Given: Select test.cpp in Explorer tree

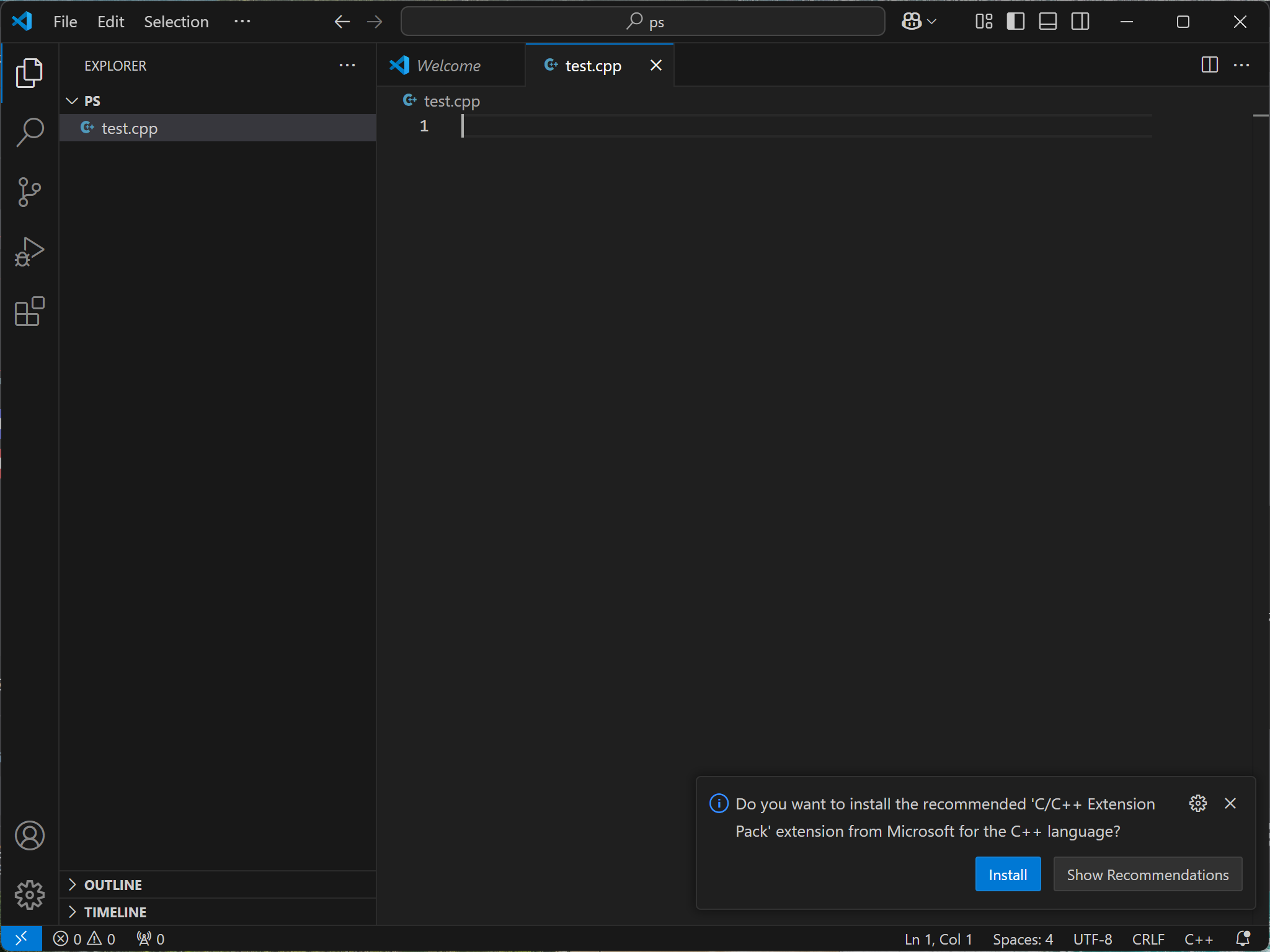Looking at the screenshot, I should [x=218, y=128].
